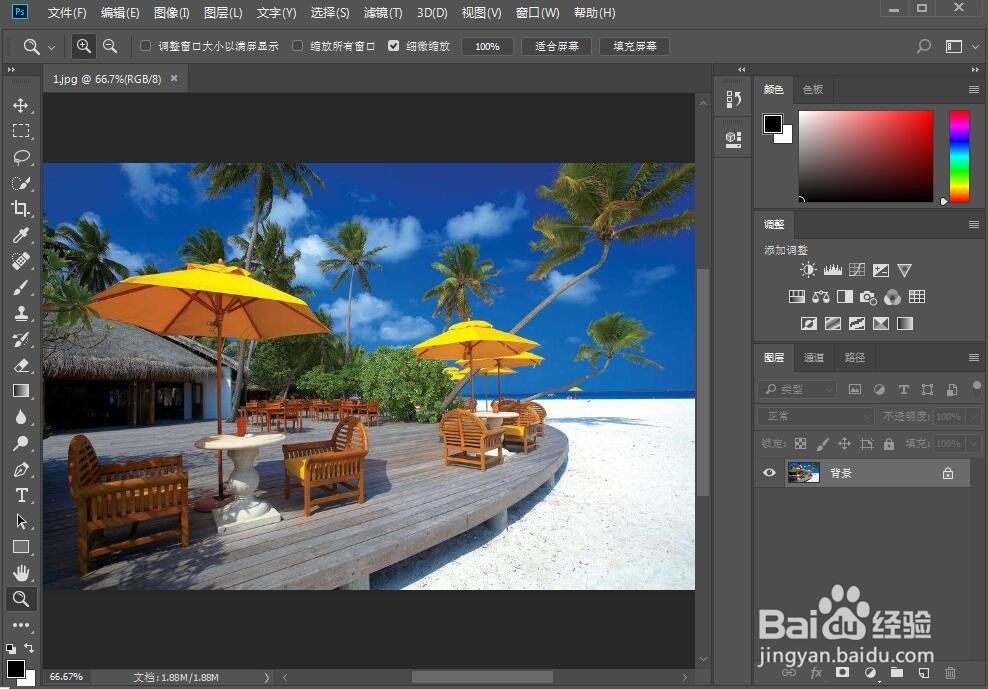Select the Eyedropper tool
The height and width of the screenshot is (689, 988).
coord(21,235)
